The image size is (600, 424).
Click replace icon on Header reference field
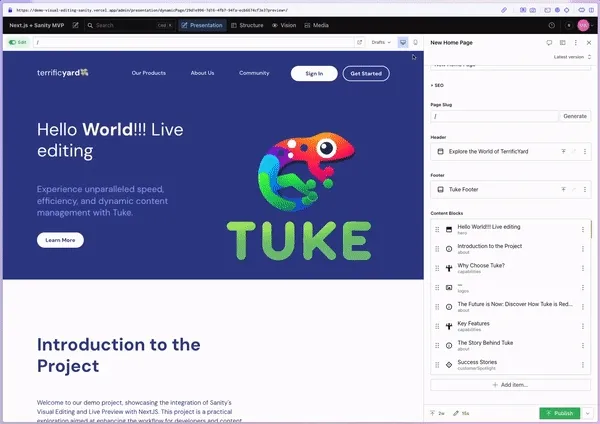(563, 151)
